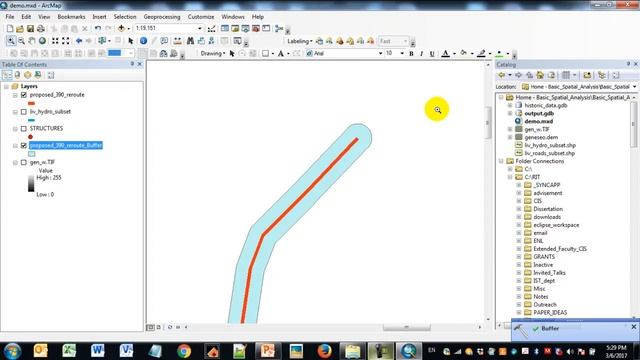Screen dimensions: 640x360
Task: Open the Labeling dropdown menu
Action: coord(300,41)
